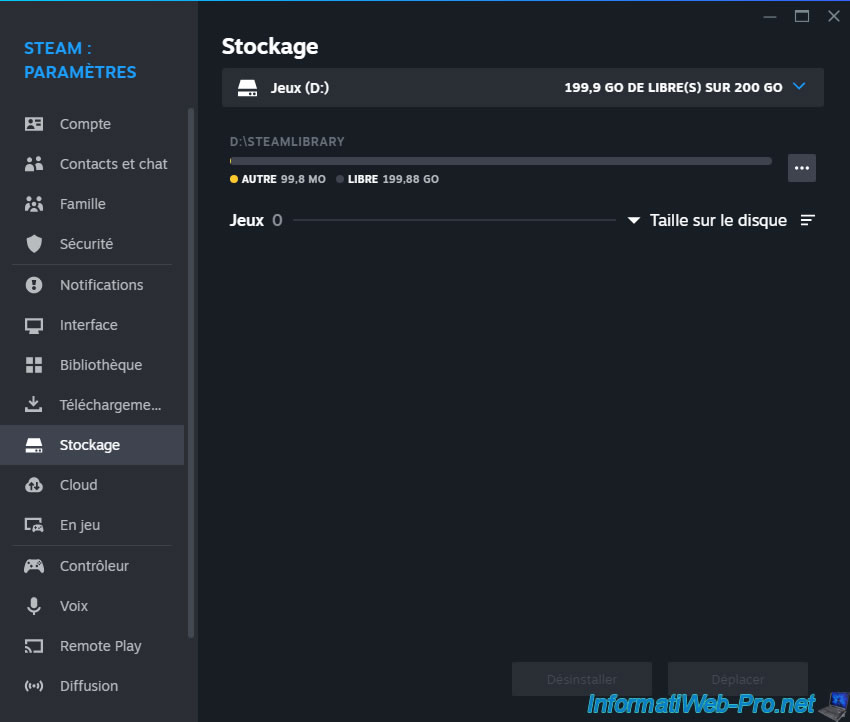Click the Compte account card icon
The height and width of the screenshot is (722, 850).
tap(34, 124)
